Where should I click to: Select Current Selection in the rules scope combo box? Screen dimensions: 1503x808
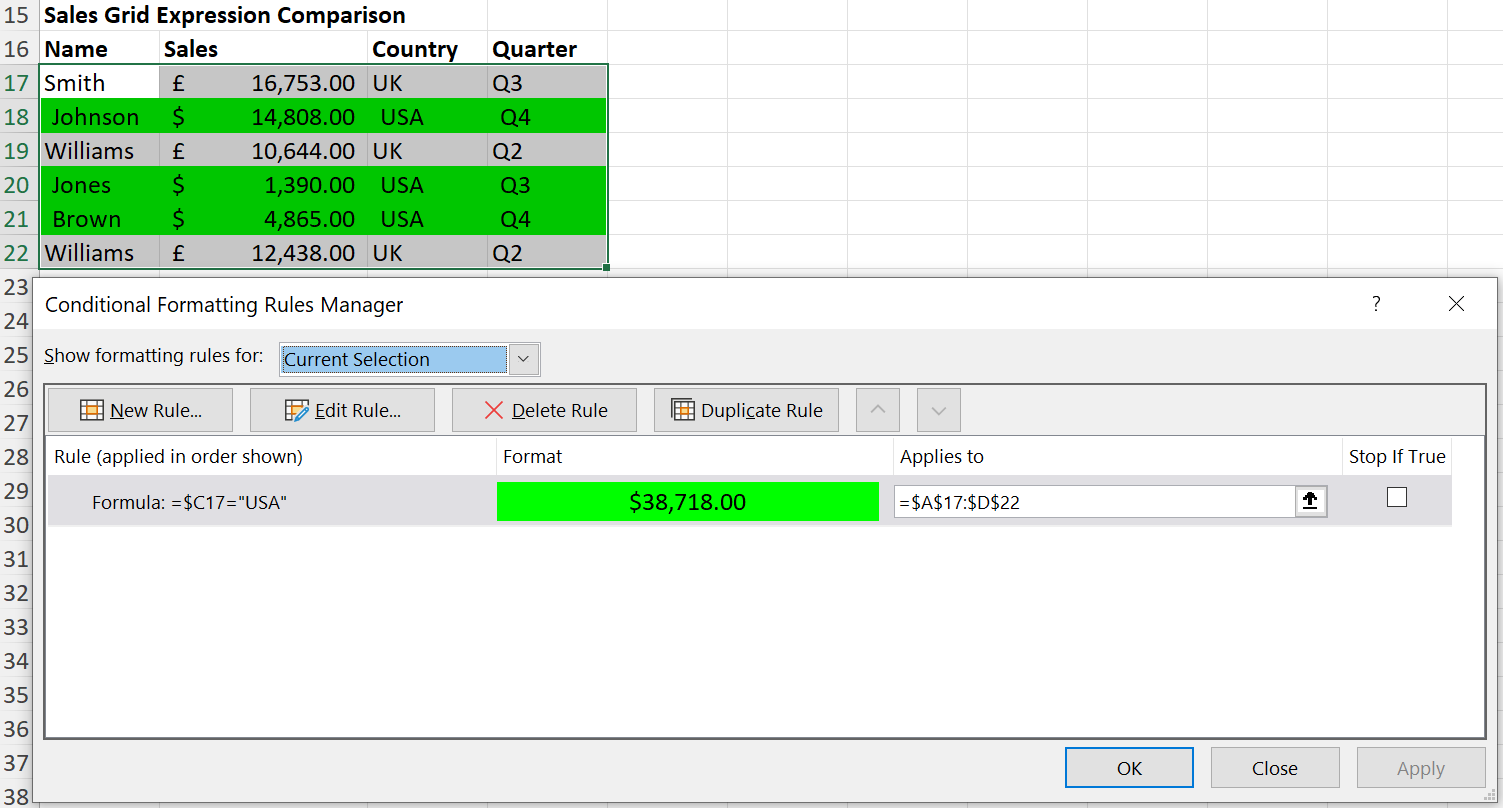click(395, 359)
